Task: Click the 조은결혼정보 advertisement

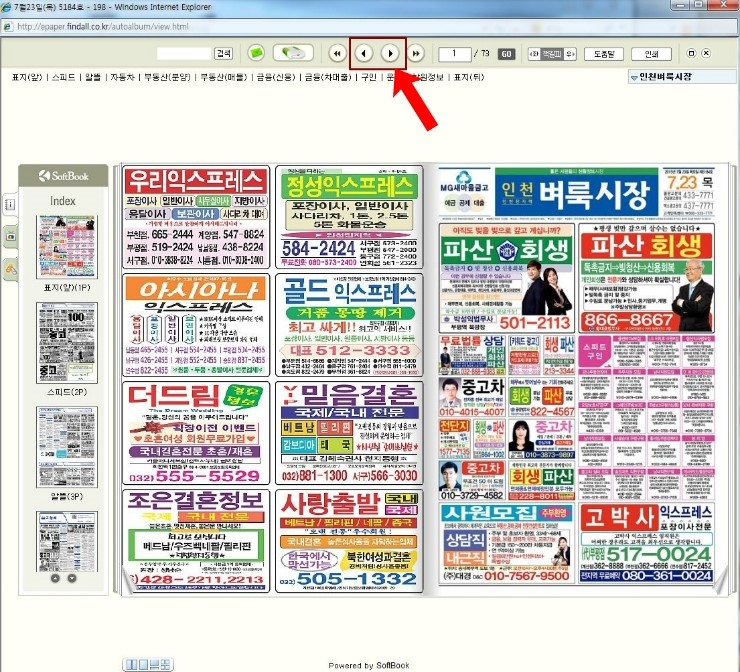Action: pos(196,541)
